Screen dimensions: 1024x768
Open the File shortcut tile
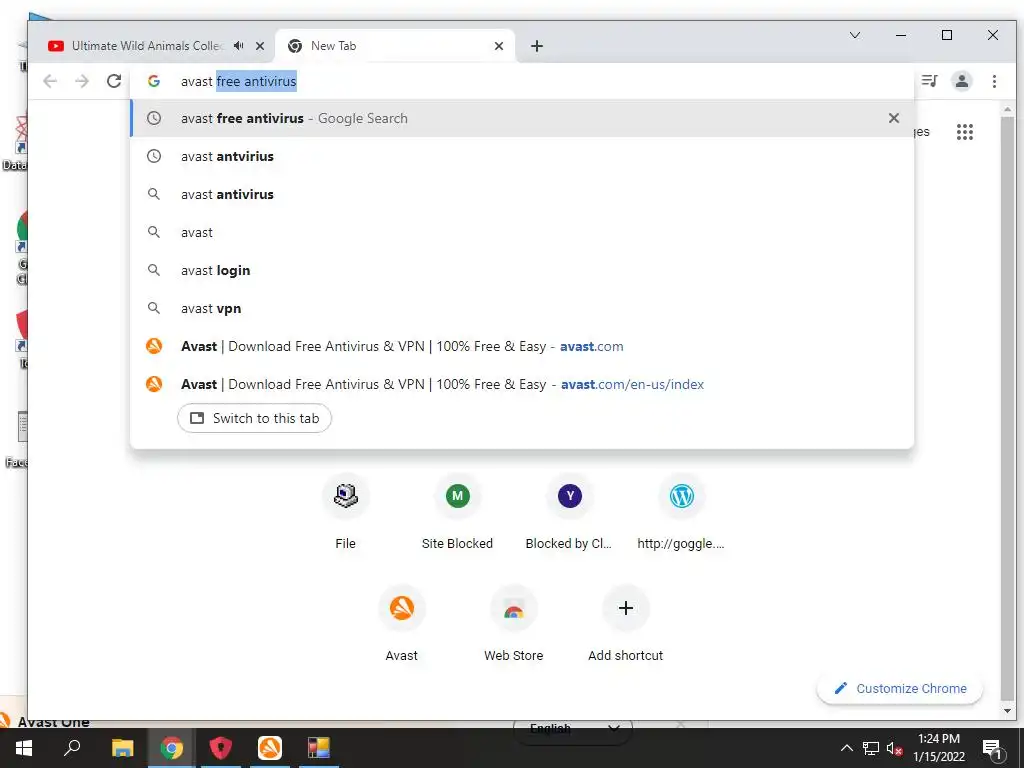coord(345,513)
